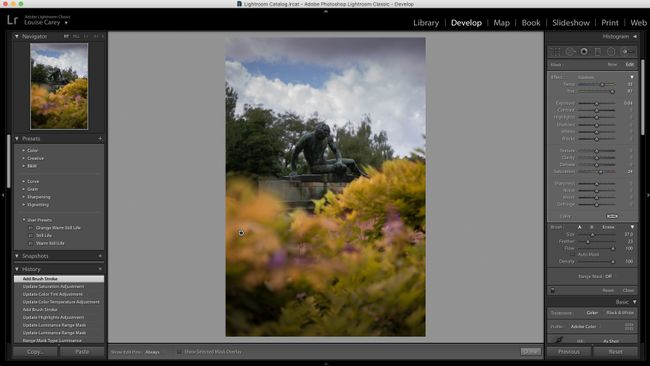Switch to the Slideshow module
This screenshot has height=366, width=650.
pyautogui.click(x=571, y=23)
